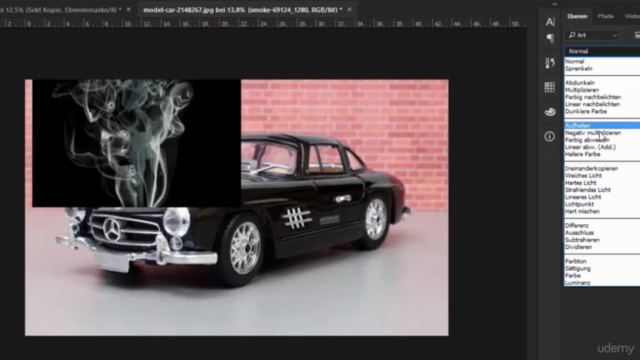Switch to the Pfade tab
Screen dimensions: 640x360
606,16
